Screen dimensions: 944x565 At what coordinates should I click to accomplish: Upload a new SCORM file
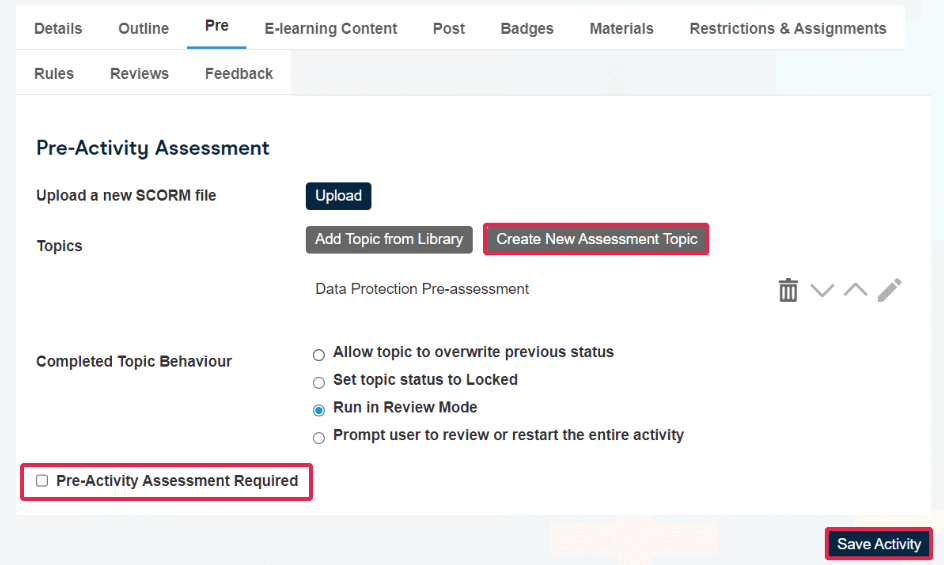click(338, 196)
